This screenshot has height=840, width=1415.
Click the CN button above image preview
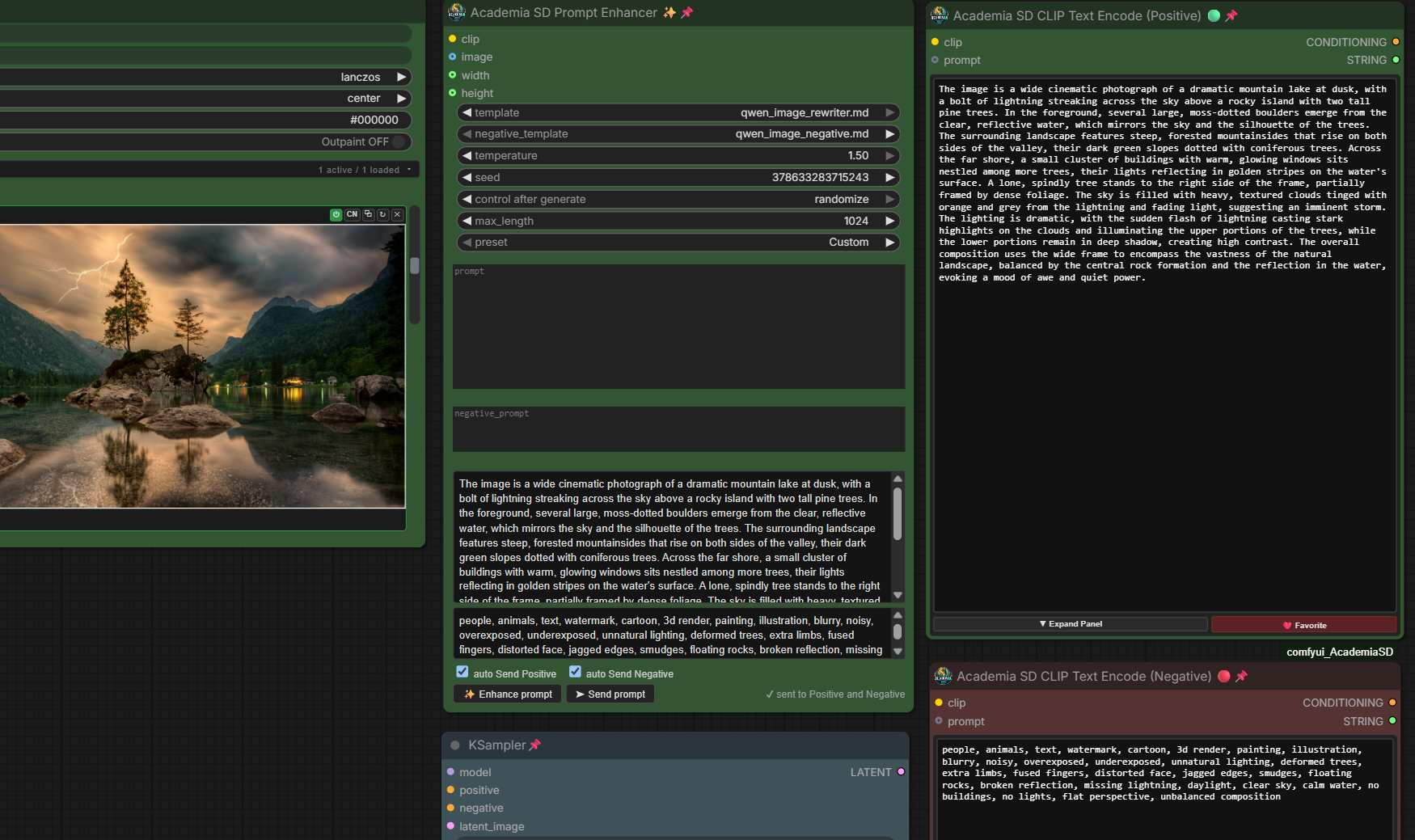click(352, 214)
